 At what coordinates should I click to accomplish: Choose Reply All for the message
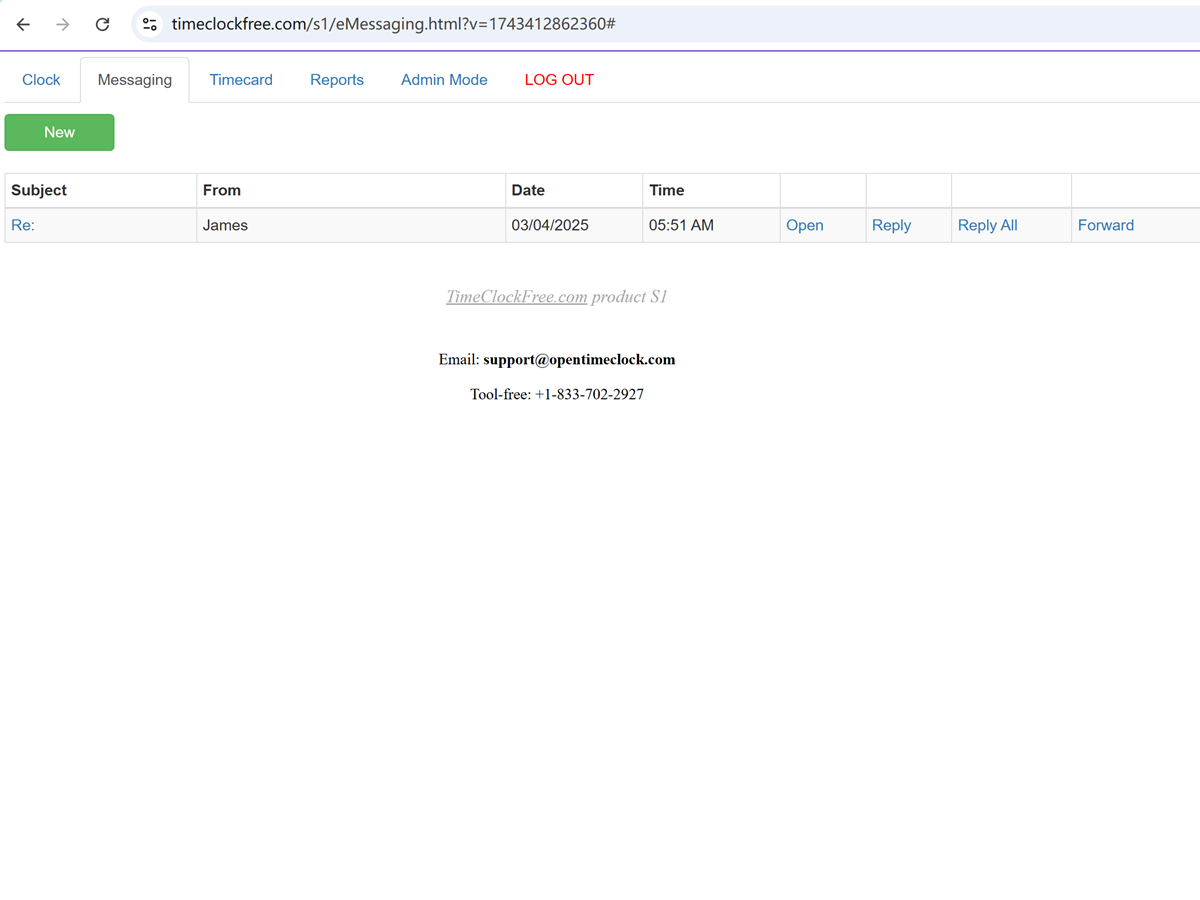[987, 225]
